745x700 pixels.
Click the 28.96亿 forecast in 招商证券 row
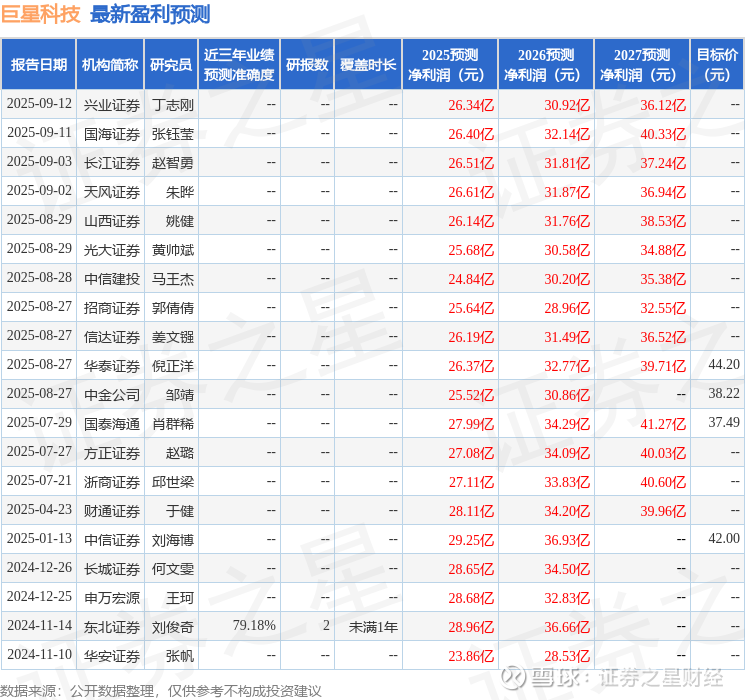click(x=567, y=308)
